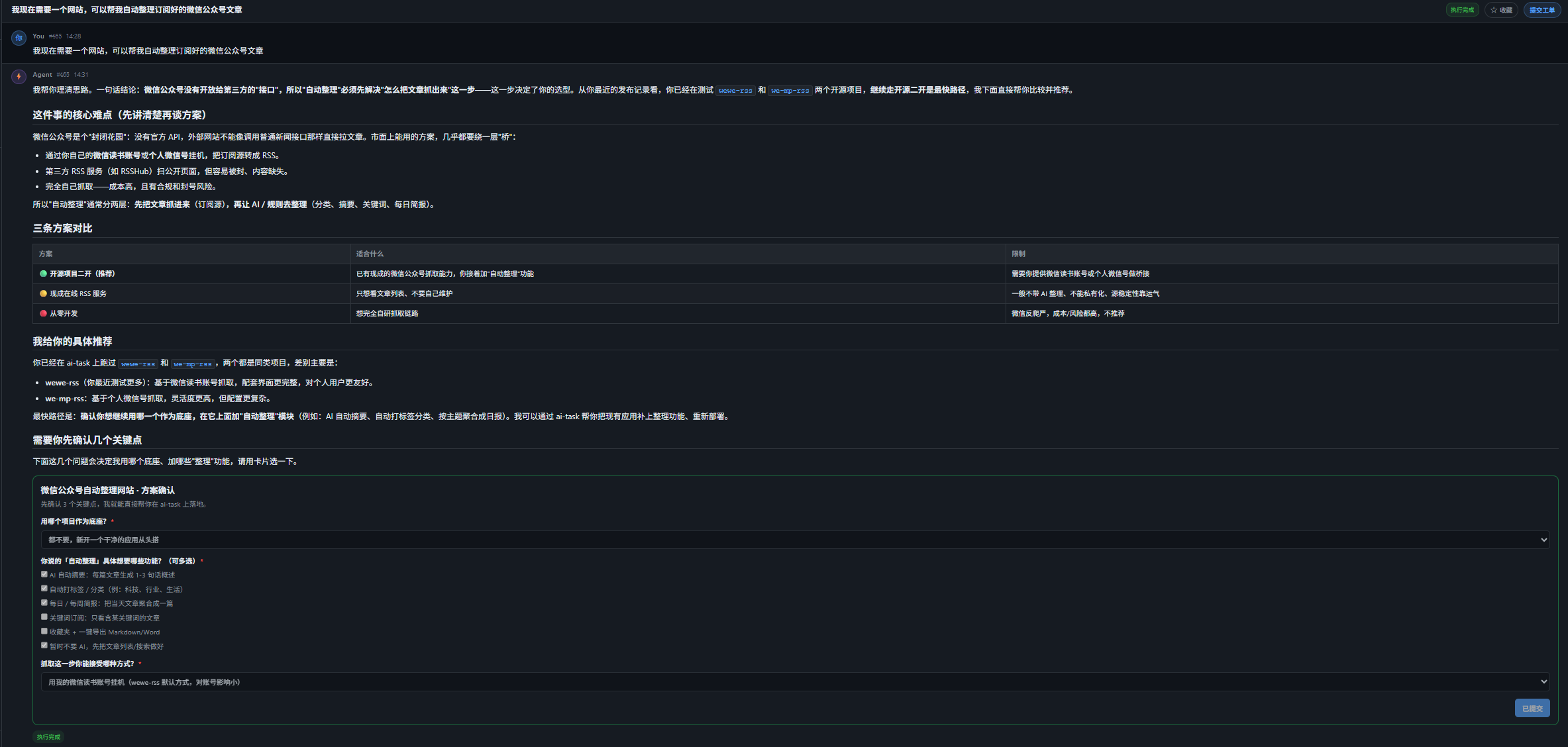Viewport: 1568px width, 747px height.
Task: Enable the 关键词订阅 checkbox
Action: pos(44,617)
